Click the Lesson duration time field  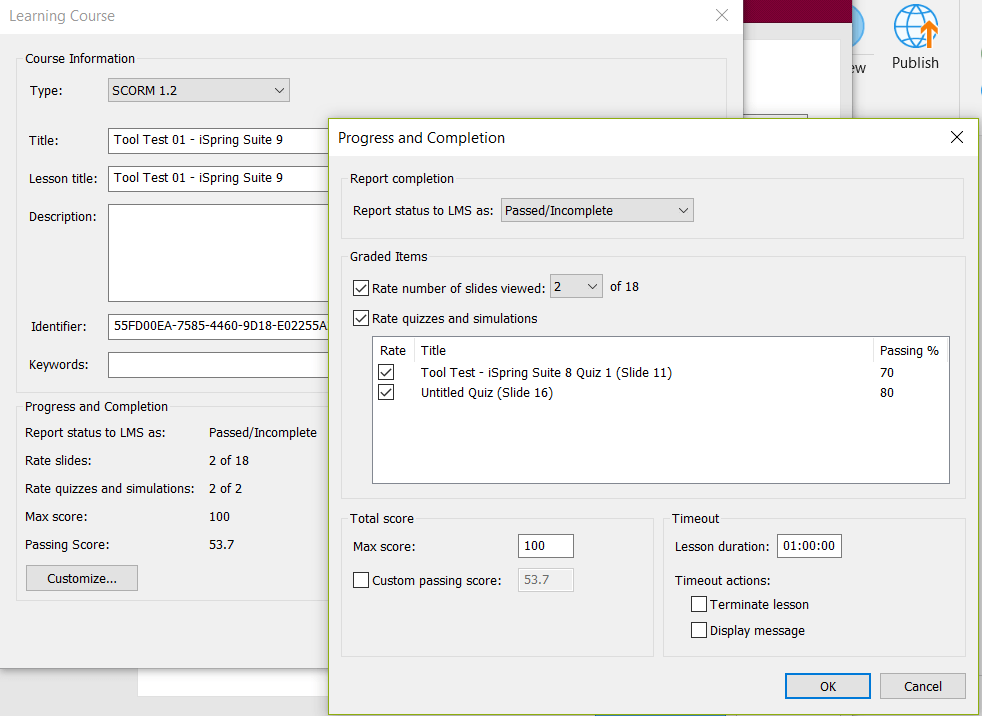(809, 546)
